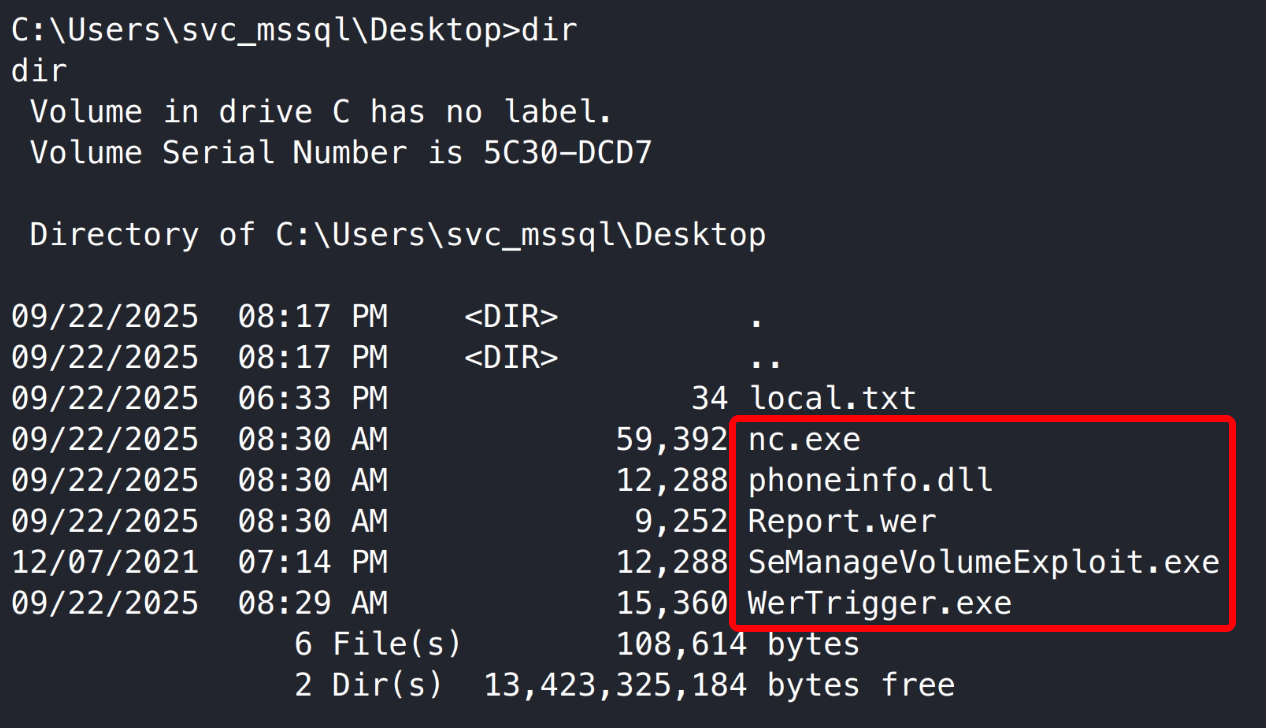Click the 12/07/2021 date stamp

pos(105,562)
